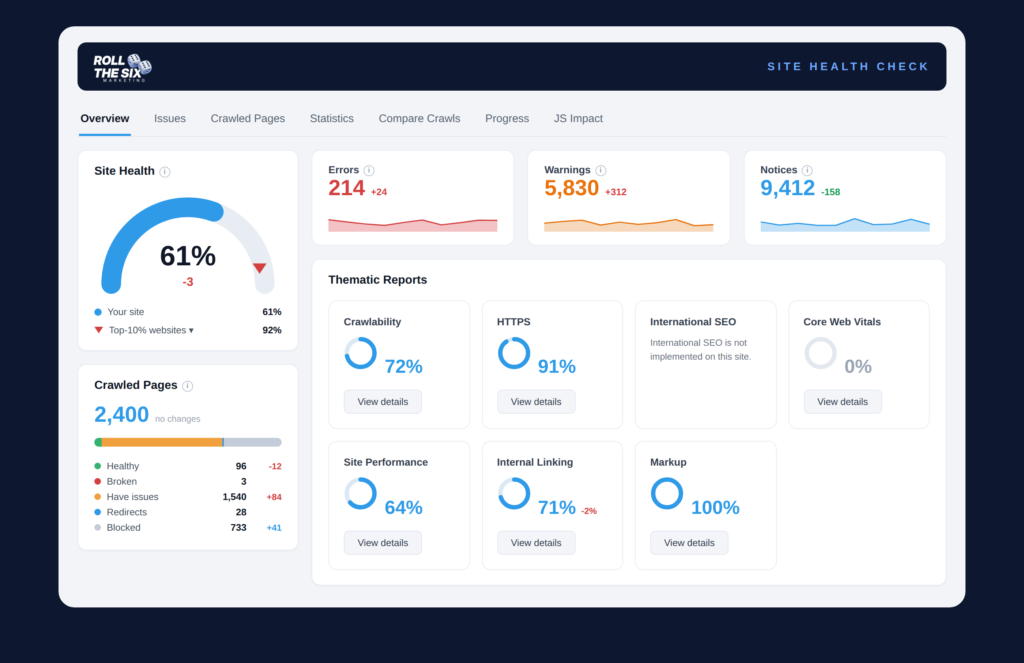Click the gray blocked segment of pages bar

coord(253,442)
